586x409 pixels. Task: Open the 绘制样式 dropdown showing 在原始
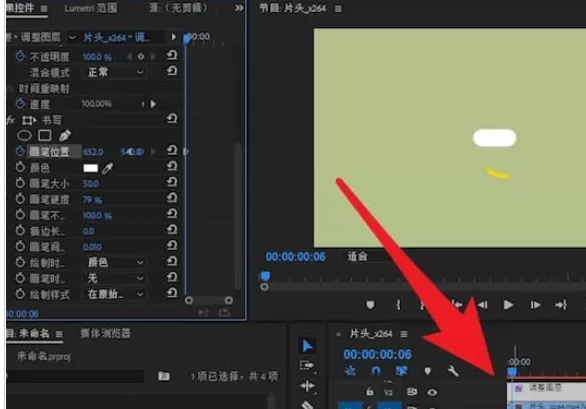[114, 294]
